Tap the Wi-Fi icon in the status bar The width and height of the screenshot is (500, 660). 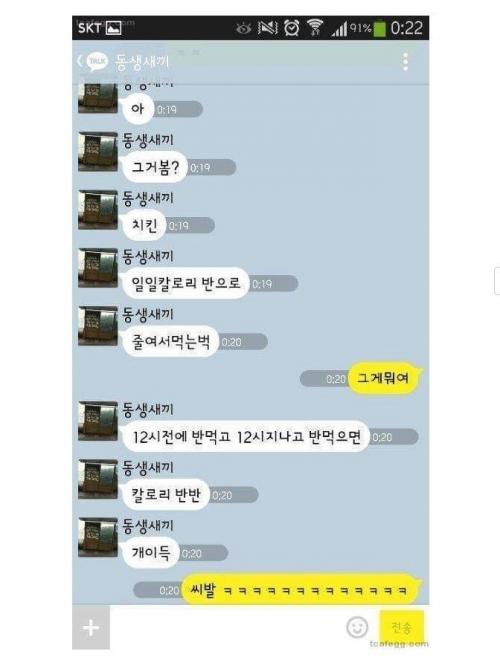[314, 28]
